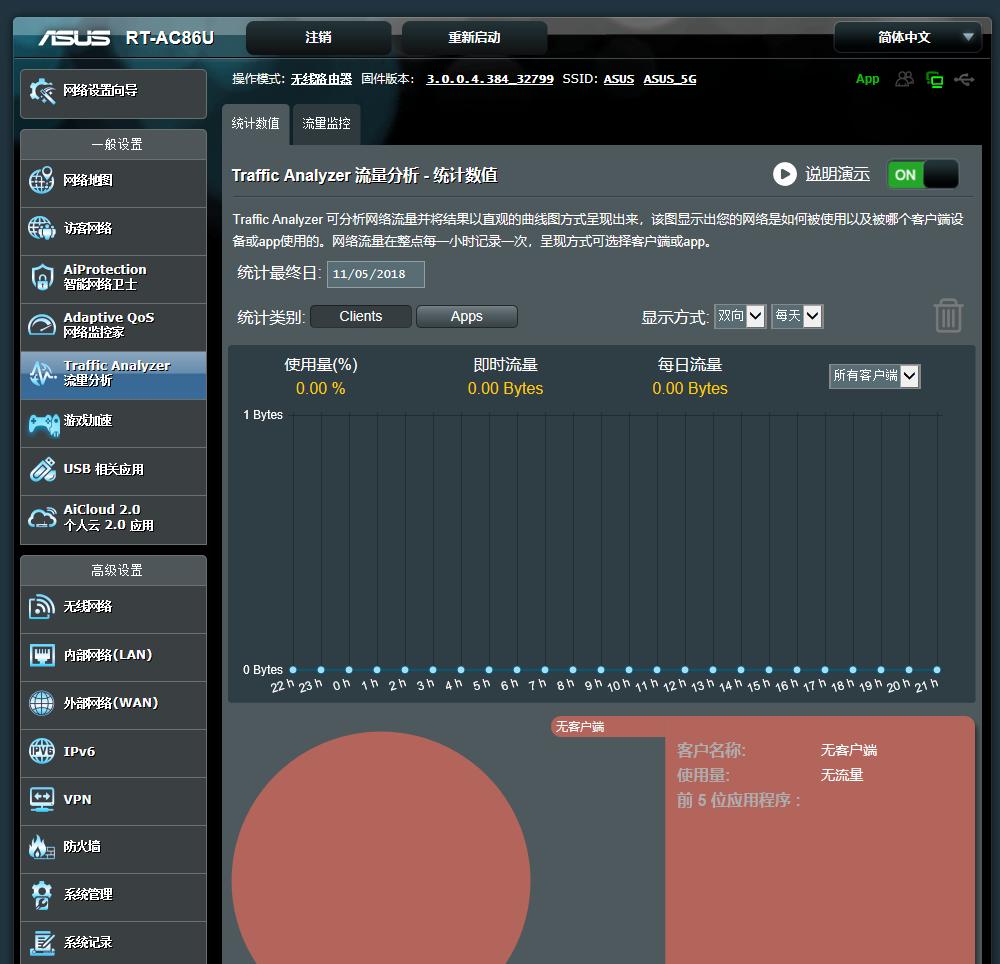The image size is (1000, 964).
Task: Click the 重新启动 reboot button
Action: [x=474, y=37]
